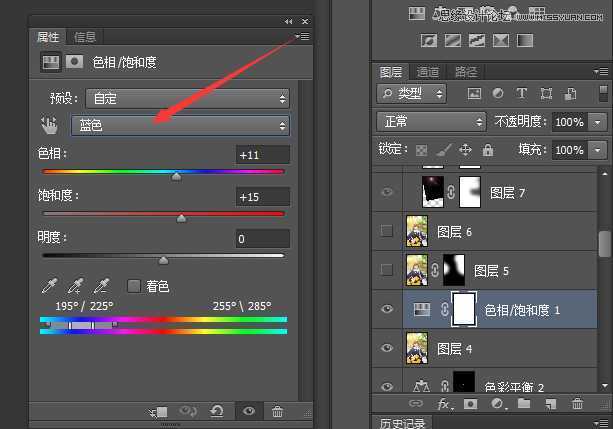This screenshot has height=429, width=613.
Task: Click the opacity 100% field
Action: coord(570,122)
